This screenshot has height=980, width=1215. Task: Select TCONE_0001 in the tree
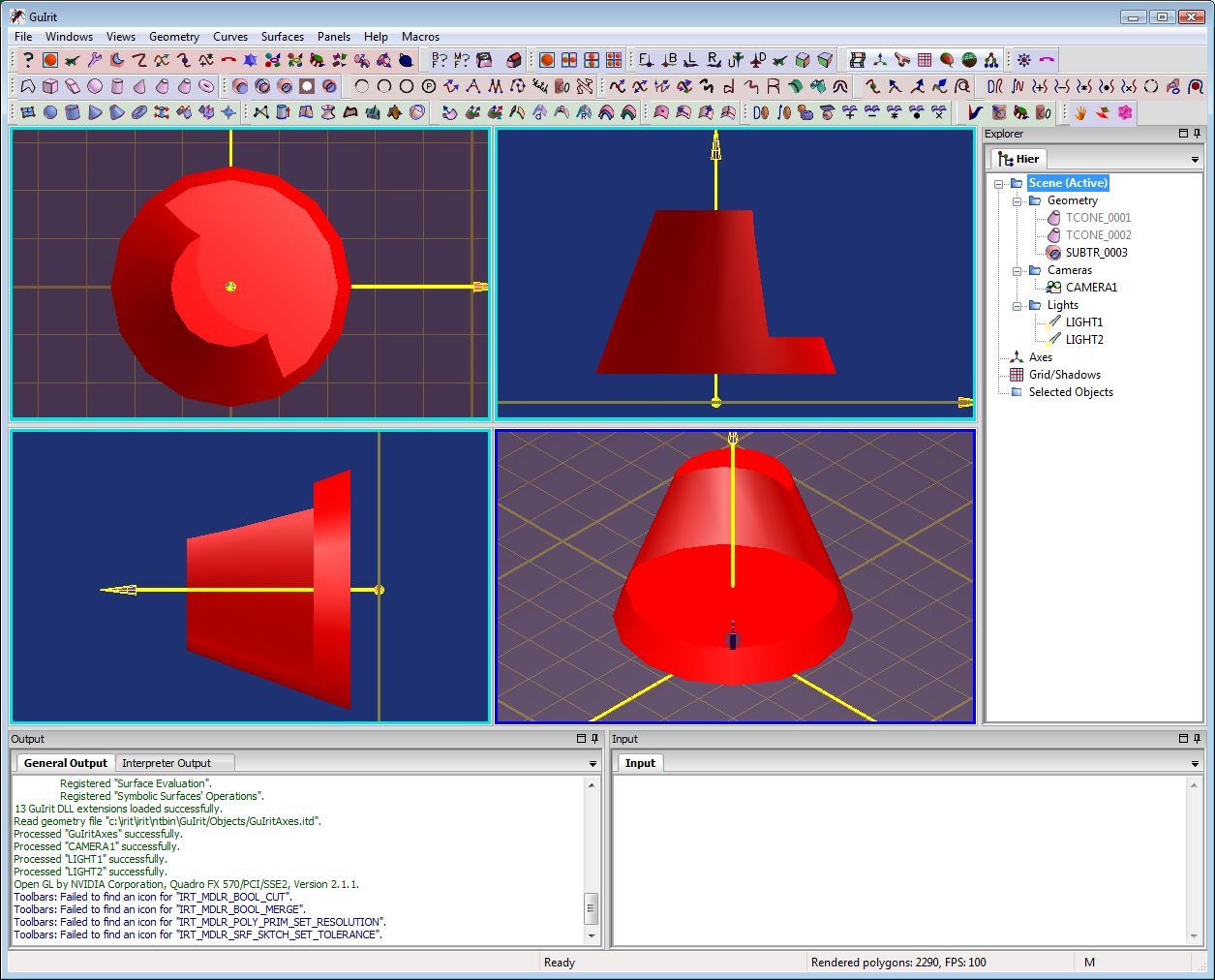coord(1098,218)
